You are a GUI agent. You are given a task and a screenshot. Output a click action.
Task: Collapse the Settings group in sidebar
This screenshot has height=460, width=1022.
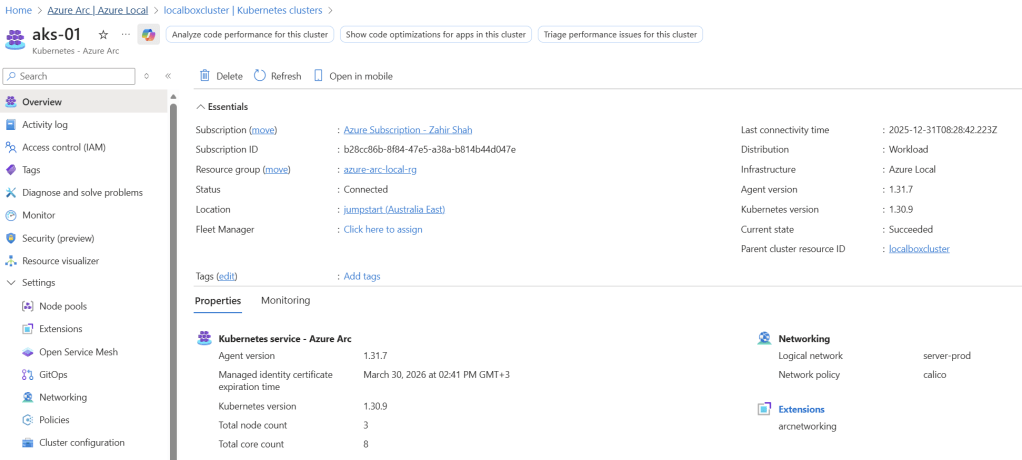[x=11, y=283]
